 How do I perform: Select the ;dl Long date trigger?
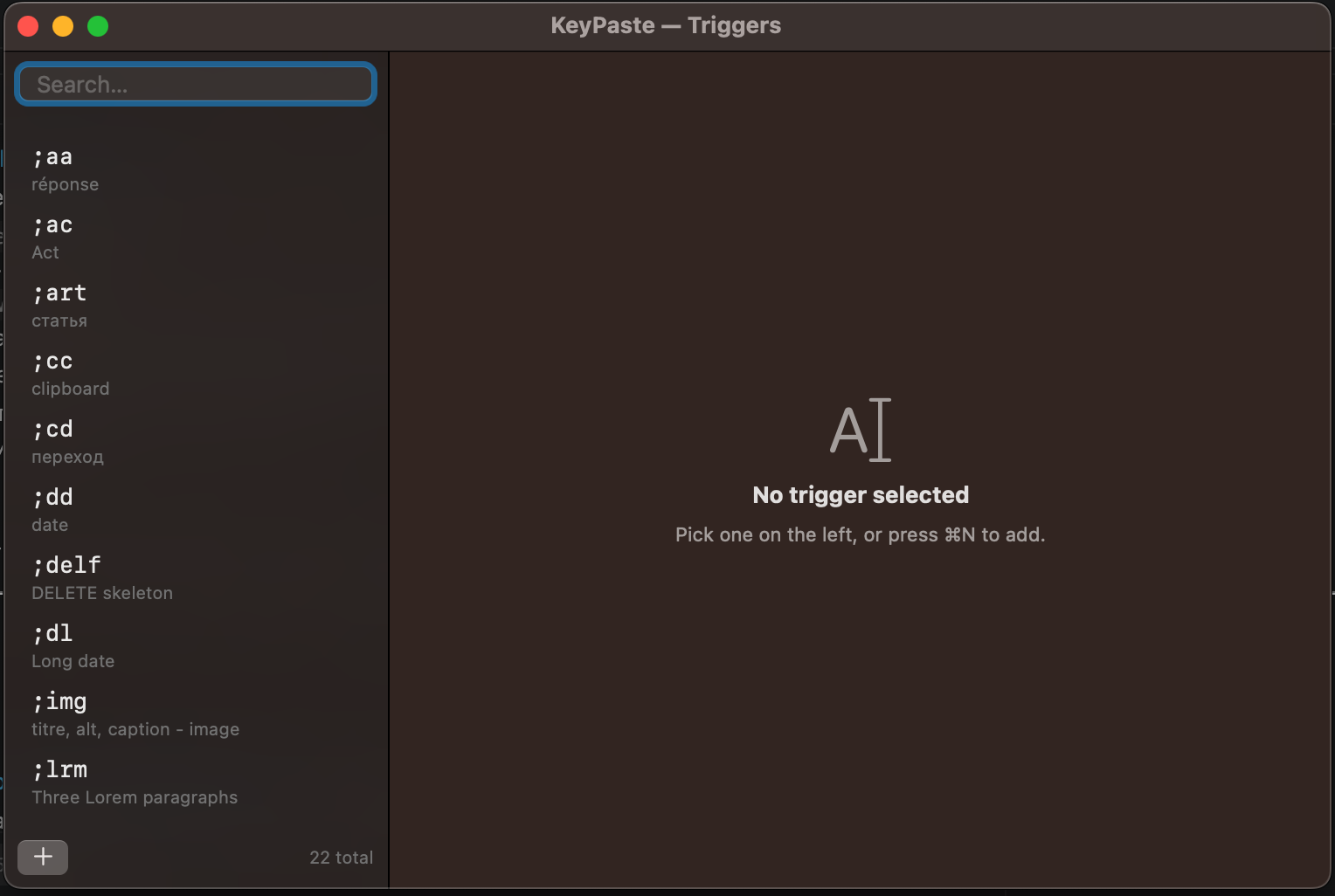196,647
